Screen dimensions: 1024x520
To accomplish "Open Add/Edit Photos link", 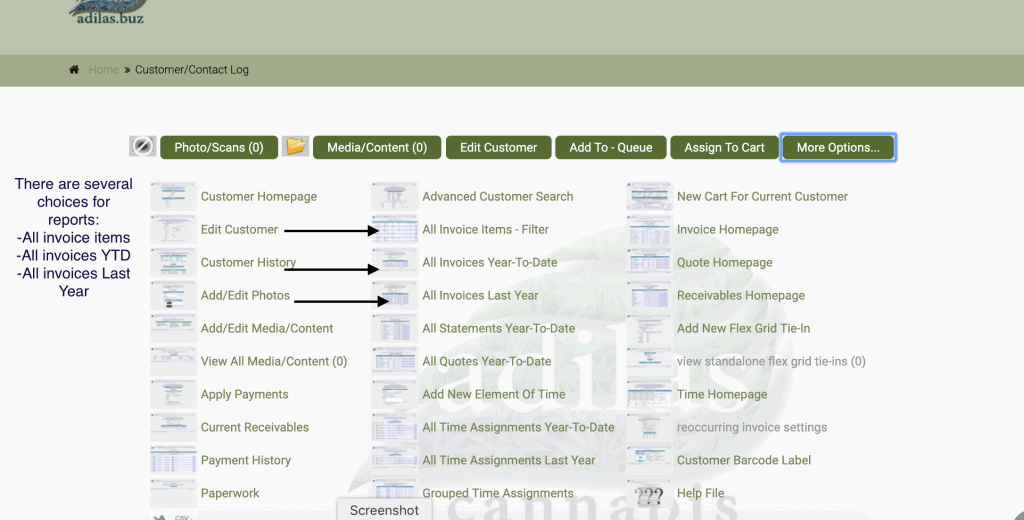I will tap(245, 295).
